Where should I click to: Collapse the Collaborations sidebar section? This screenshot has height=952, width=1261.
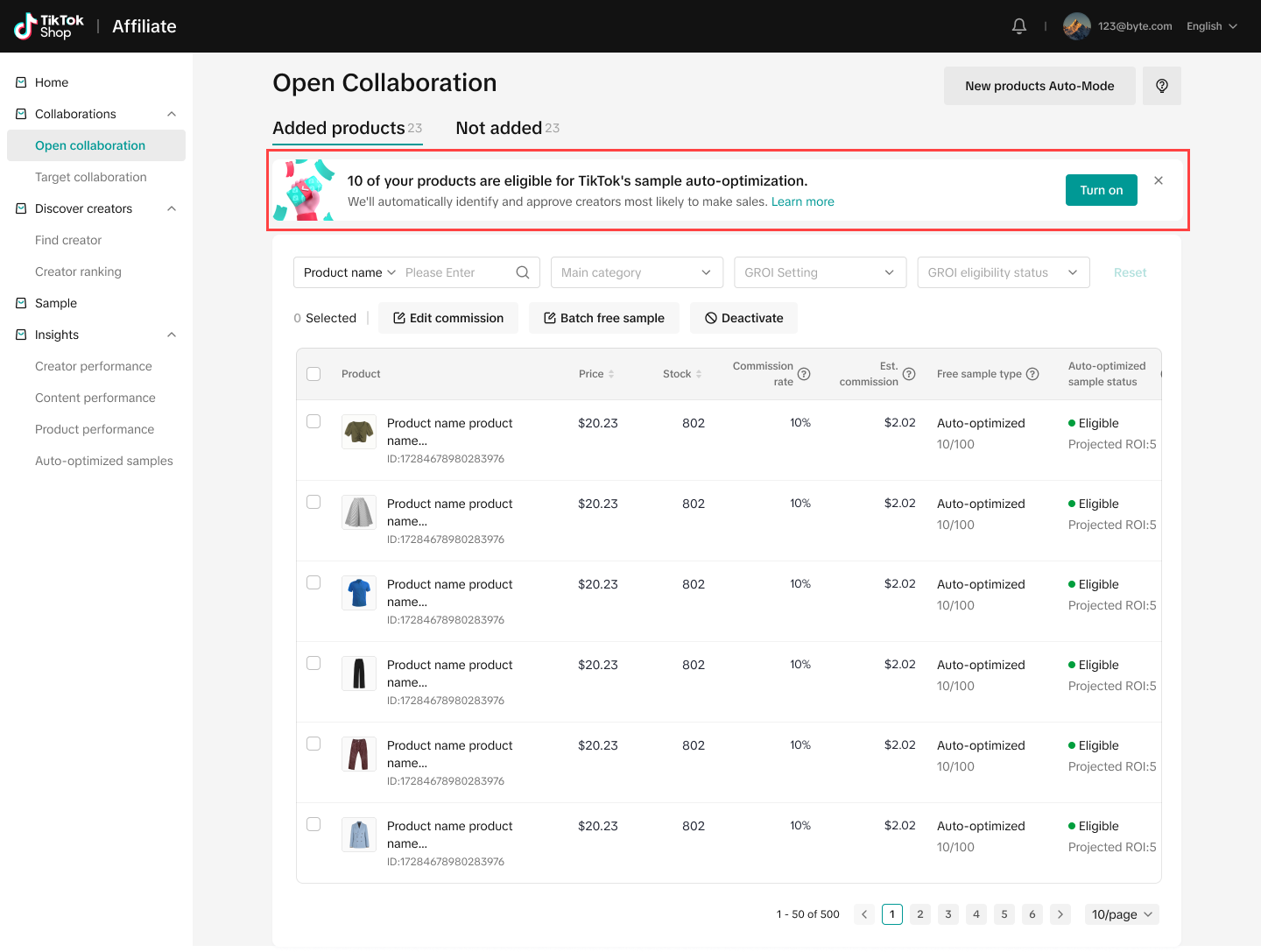point(172,114)
